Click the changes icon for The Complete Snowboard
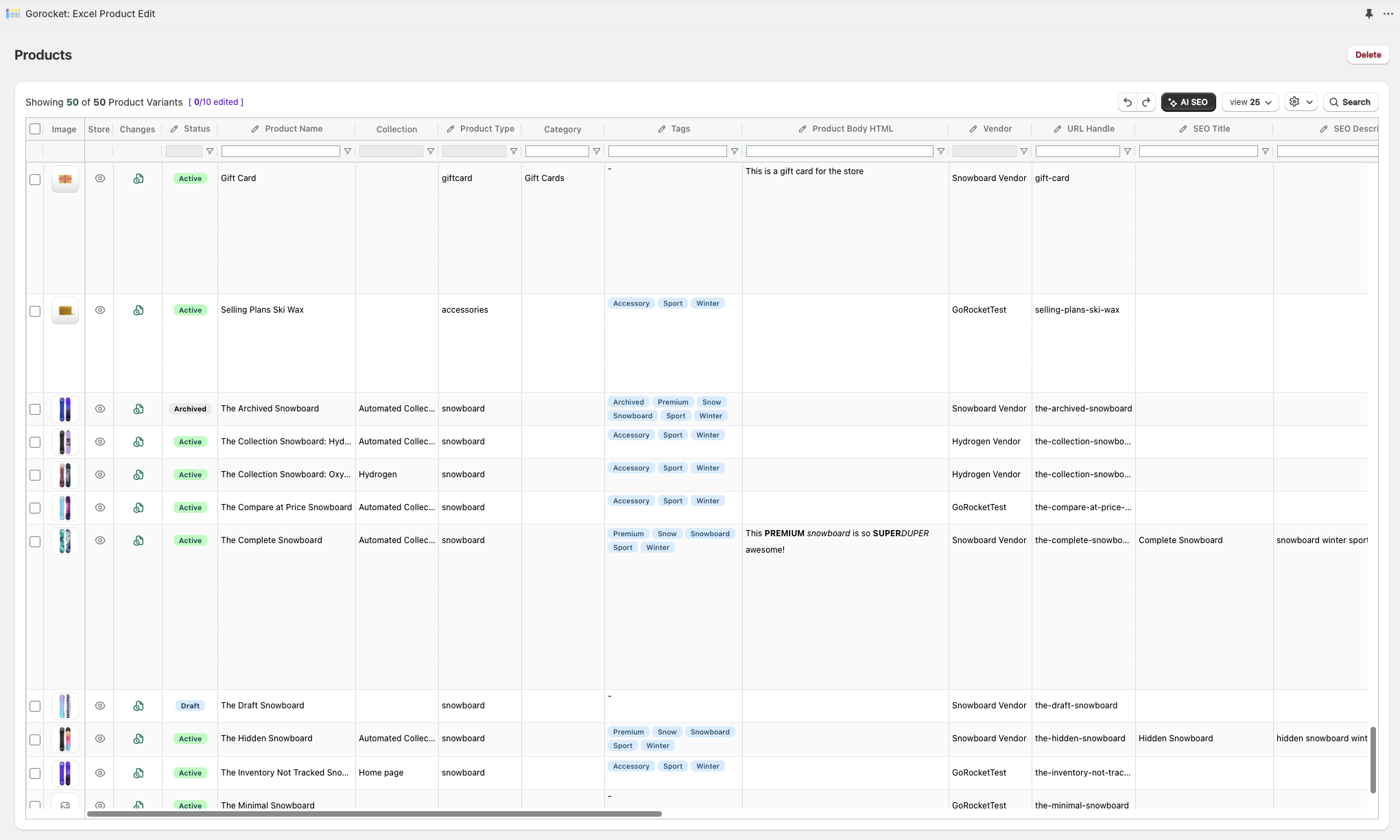Screen dimensions: 1400x840 139,540
